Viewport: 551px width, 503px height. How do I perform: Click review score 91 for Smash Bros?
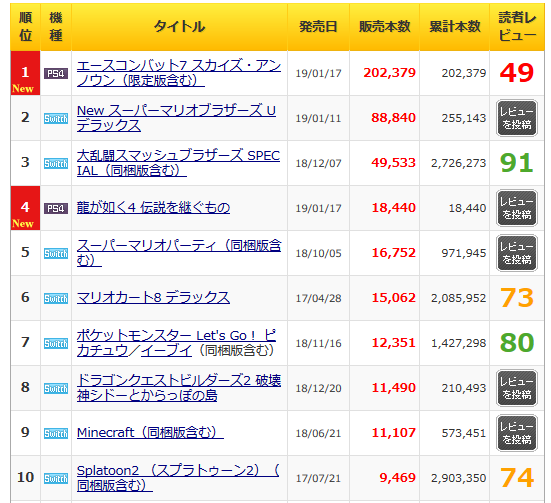tap(517, 163)
